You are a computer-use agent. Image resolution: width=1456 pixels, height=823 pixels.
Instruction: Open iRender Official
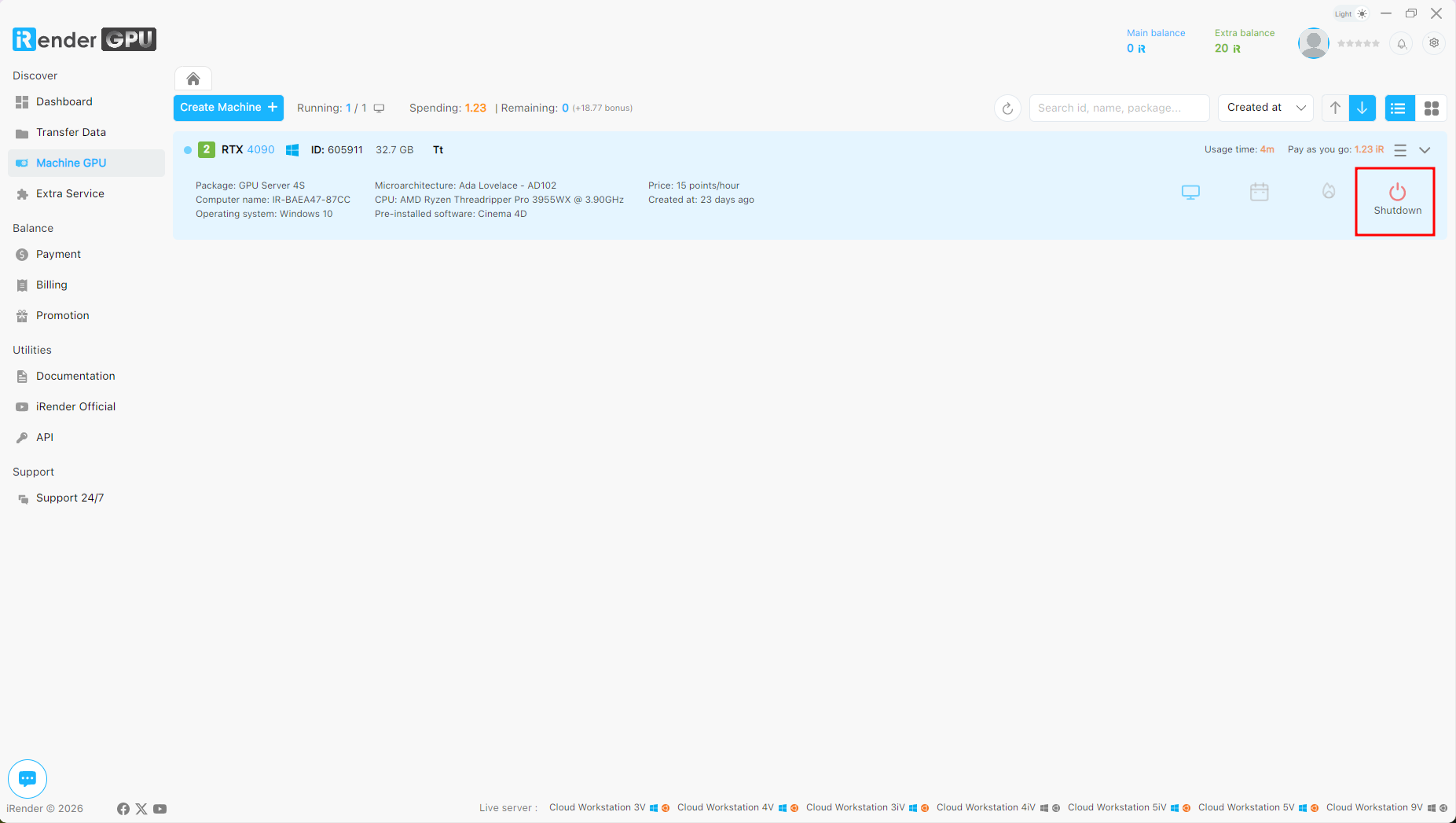pos(86,407)
